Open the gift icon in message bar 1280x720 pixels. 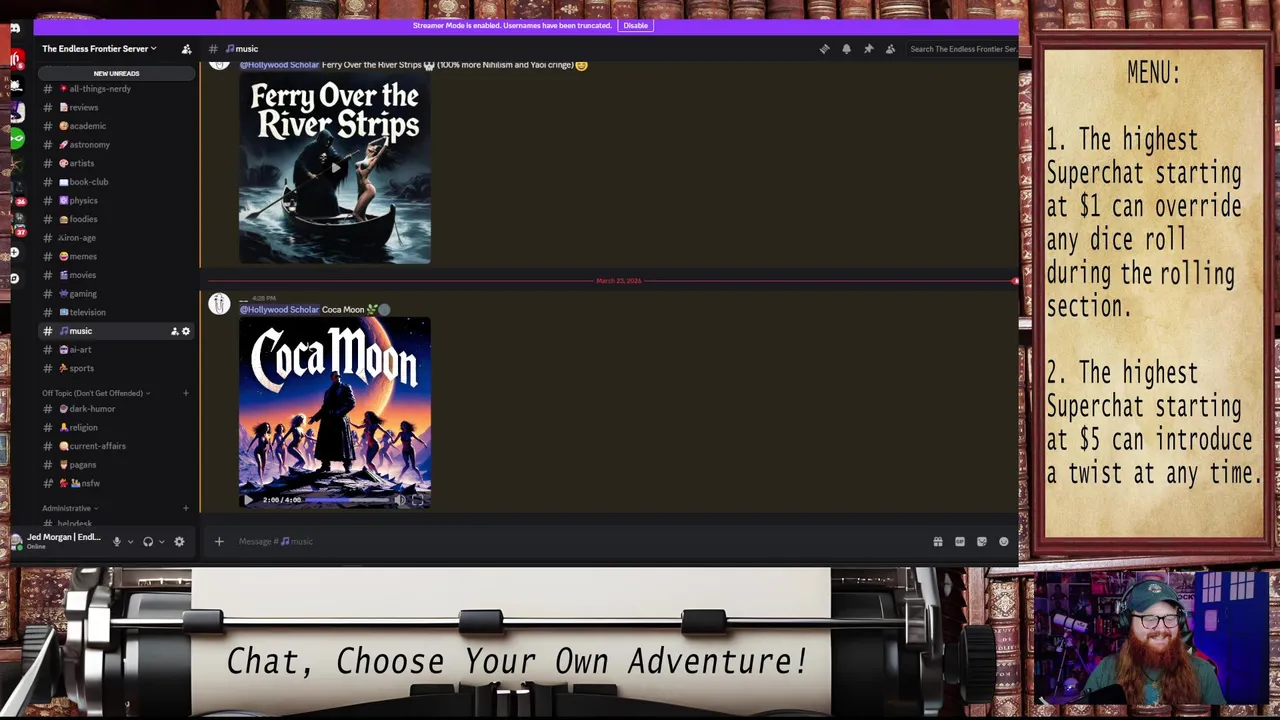point(938,542)
